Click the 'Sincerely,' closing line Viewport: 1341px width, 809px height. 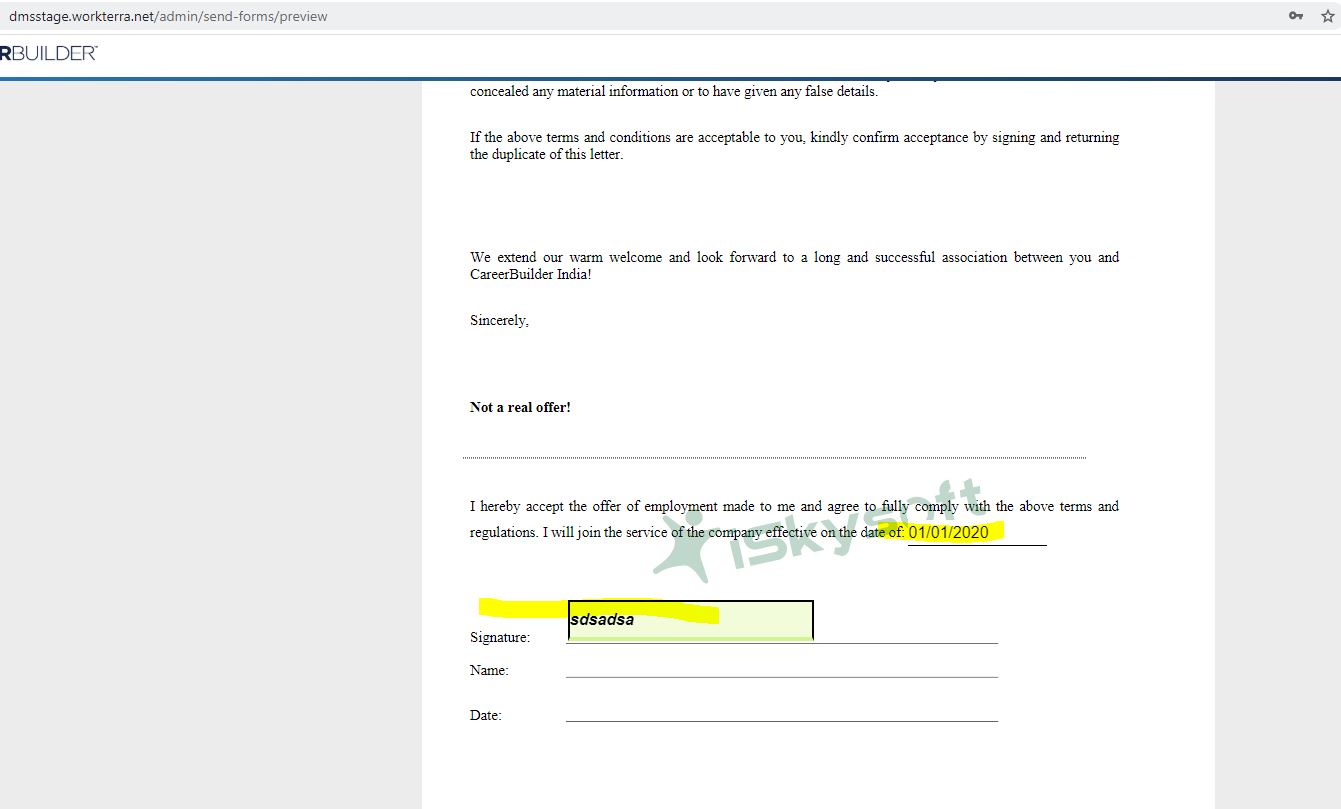tap(499, 321)
